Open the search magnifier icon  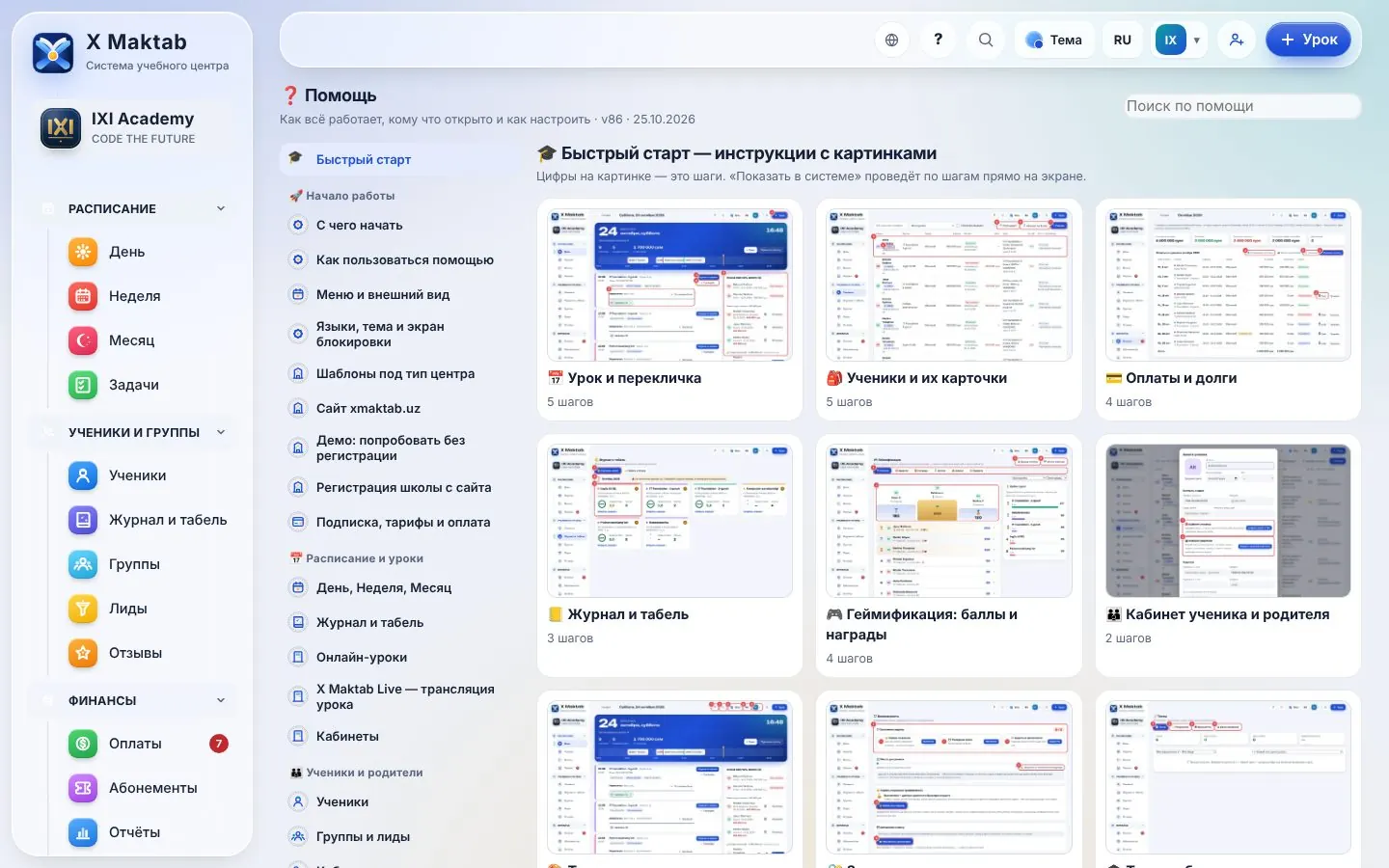click(985, 40)
